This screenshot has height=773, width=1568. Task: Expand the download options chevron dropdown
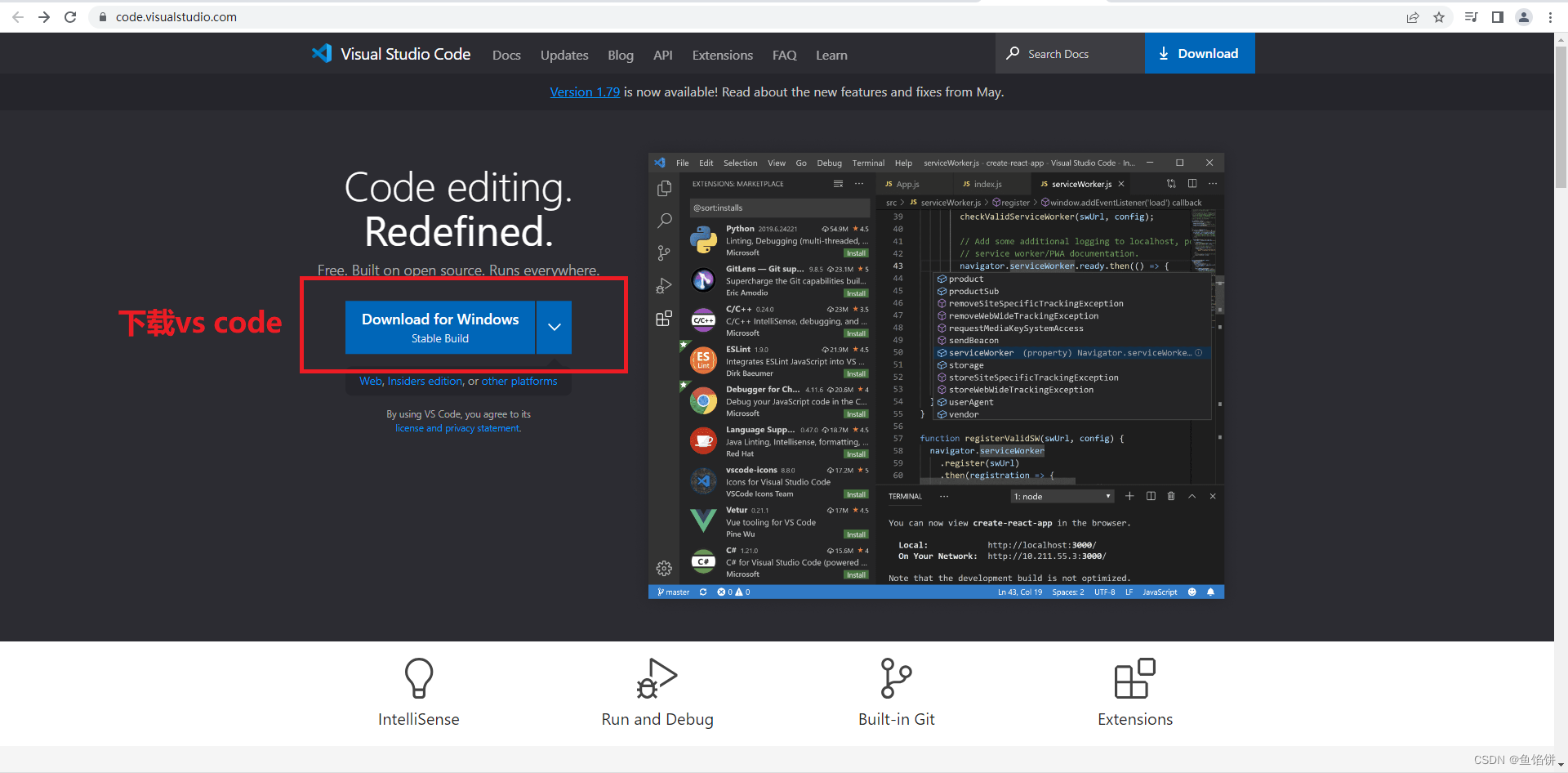(x=555, y=327)
